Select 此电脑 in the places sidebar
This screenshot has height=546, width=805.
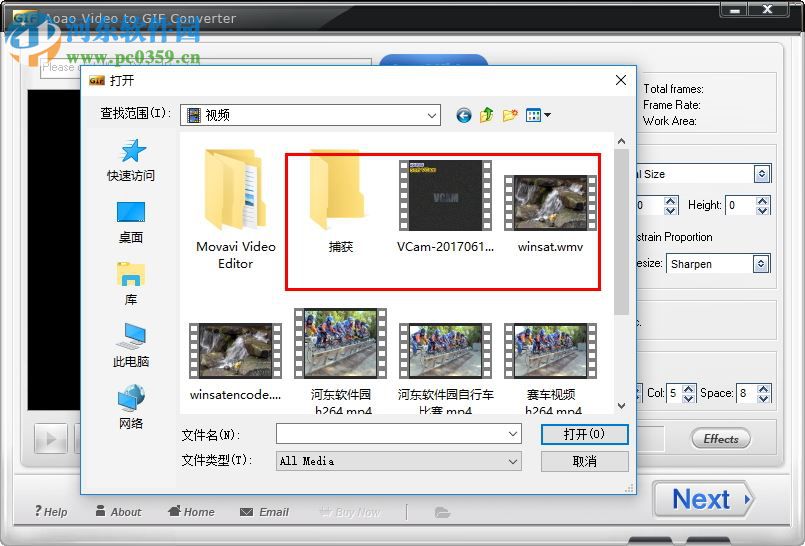[x=131, y=346]
